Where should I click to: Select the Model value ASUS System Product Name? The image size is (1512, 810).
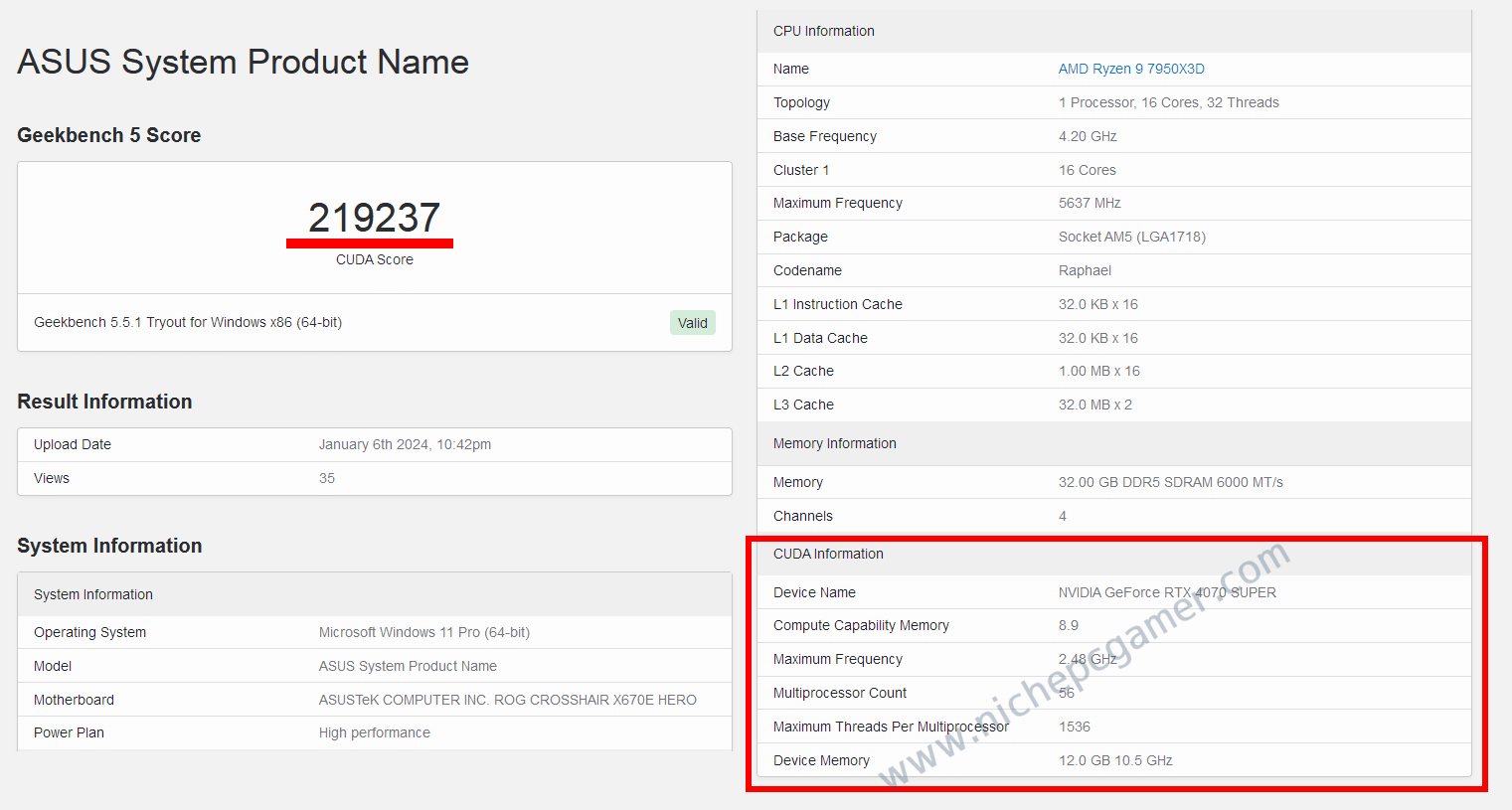click(x=408, y=666)
